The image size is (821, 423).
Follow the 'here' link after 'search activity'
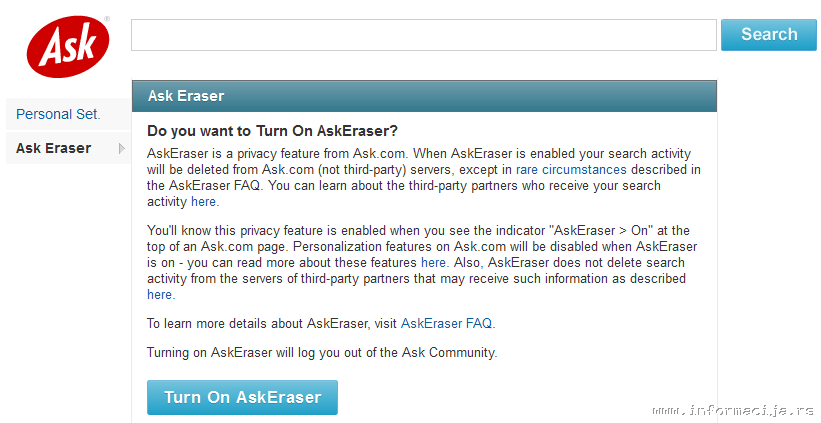pos(203,202)
